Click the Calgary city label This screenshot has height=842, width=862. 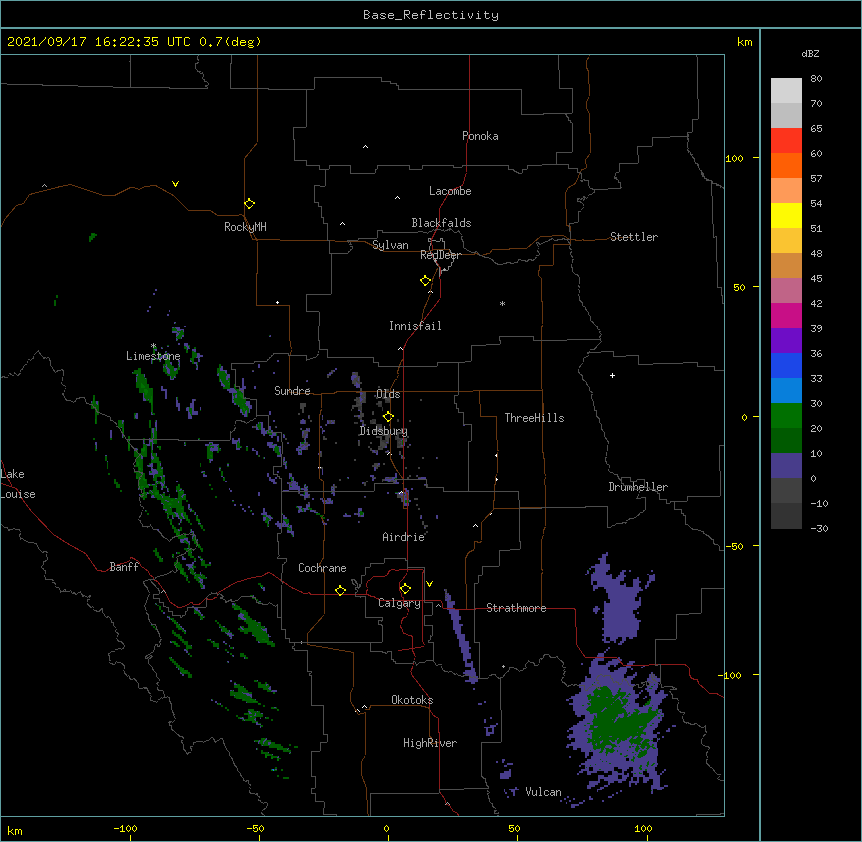click(x=399, y=603)
